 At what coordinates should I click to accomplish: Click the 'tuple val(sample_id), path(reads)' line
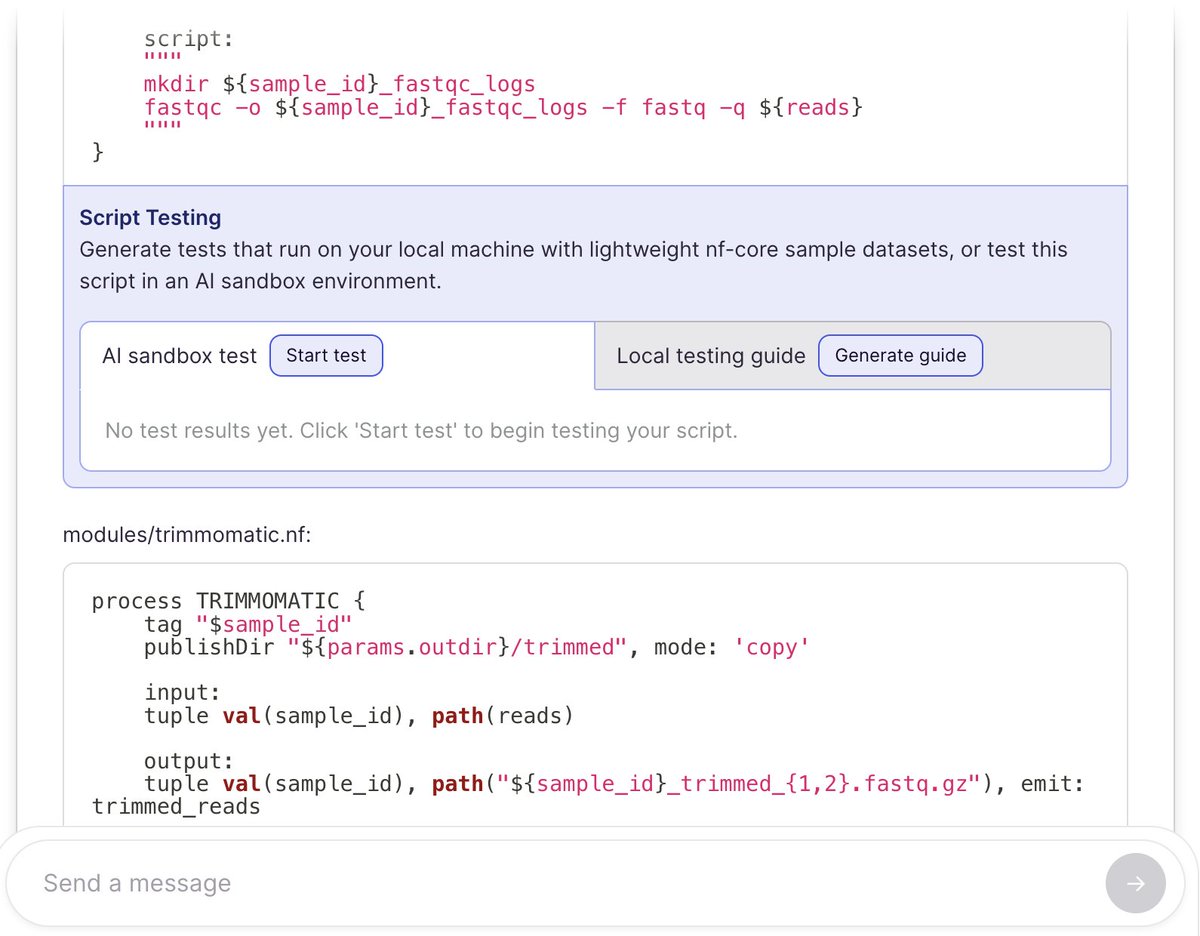359,716
